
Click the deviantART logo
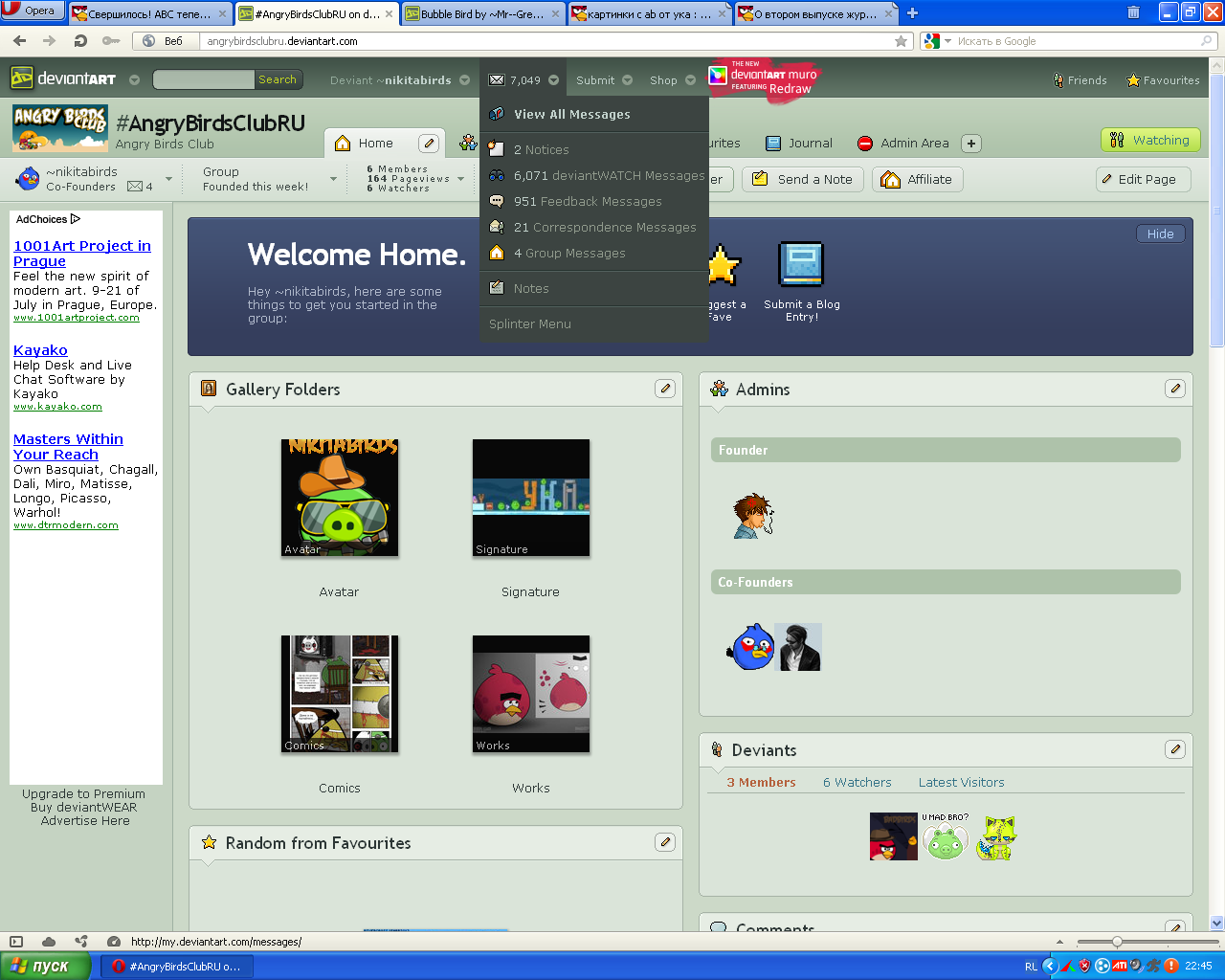click(63, 79)
